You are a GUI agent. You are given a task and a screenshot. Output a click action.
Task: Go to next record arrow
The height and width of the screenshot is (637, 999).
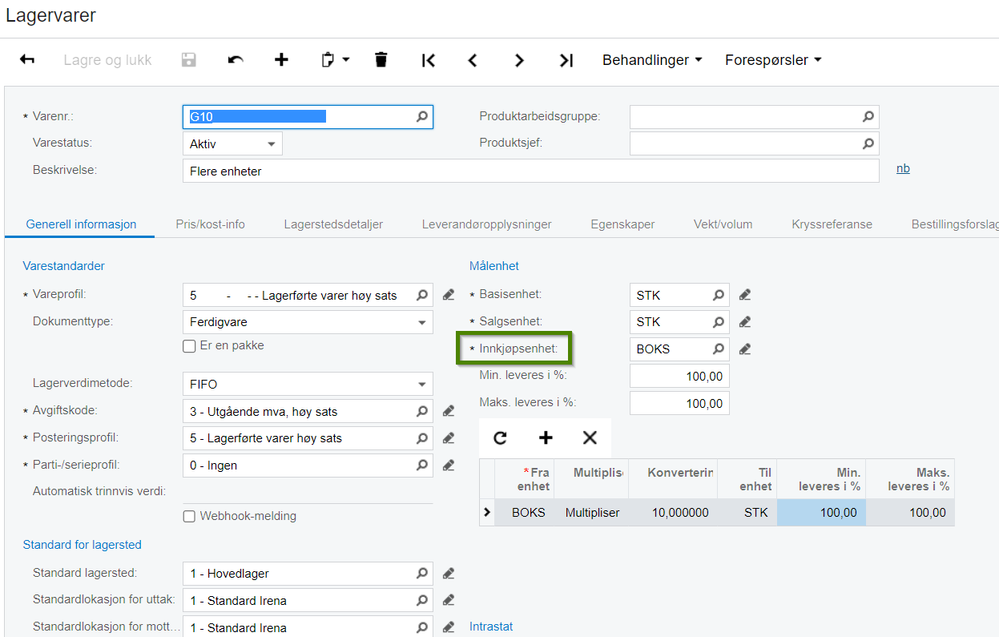tap(519, 61)
